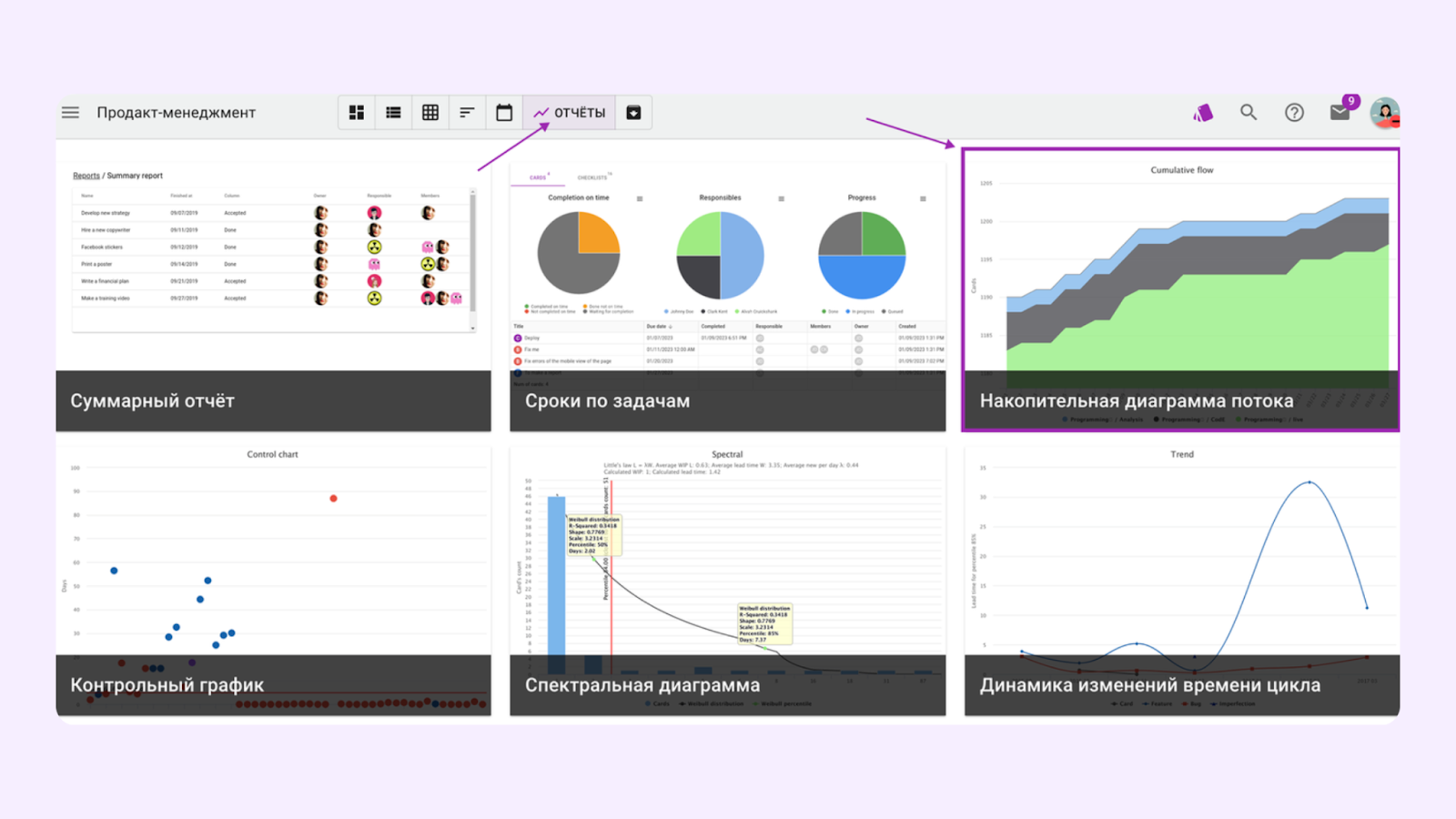Open the calendar view
Image resolution: width=1456 pixels, height=819 pixels.
click(x=504, y=113)
